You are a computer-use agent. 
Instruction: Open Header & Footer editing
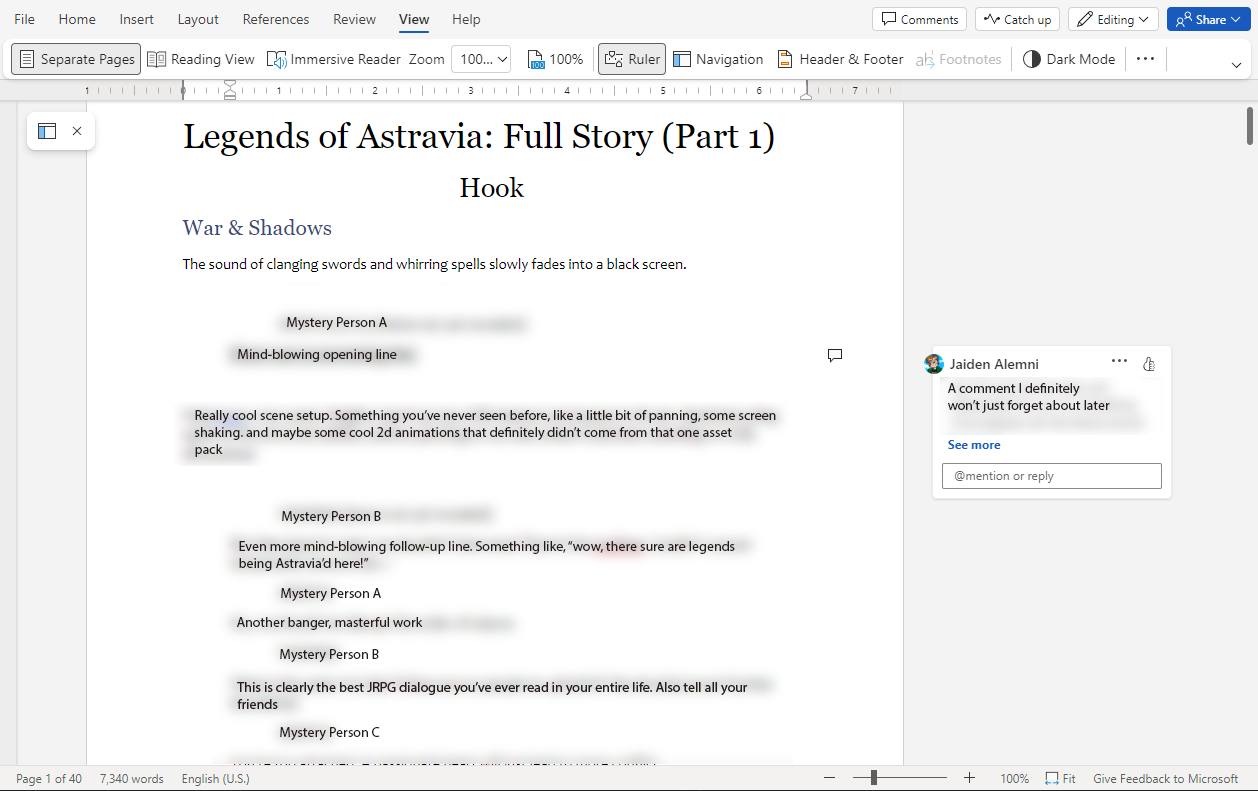(840, 59)
